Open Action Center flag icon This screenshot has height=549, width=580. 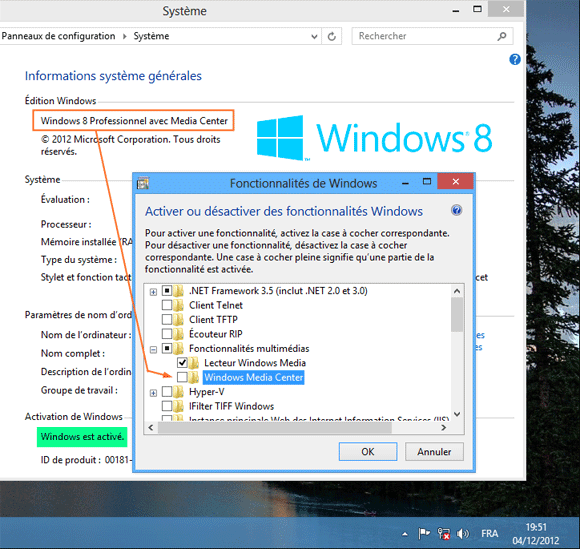click(424, 533)
